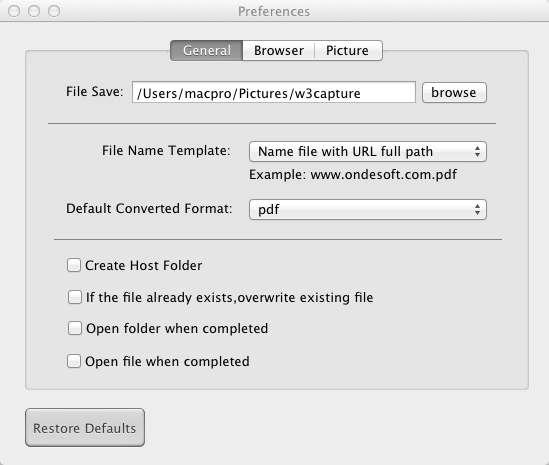Check Open file when completed
549x465 pixels.
click(74, 361)
